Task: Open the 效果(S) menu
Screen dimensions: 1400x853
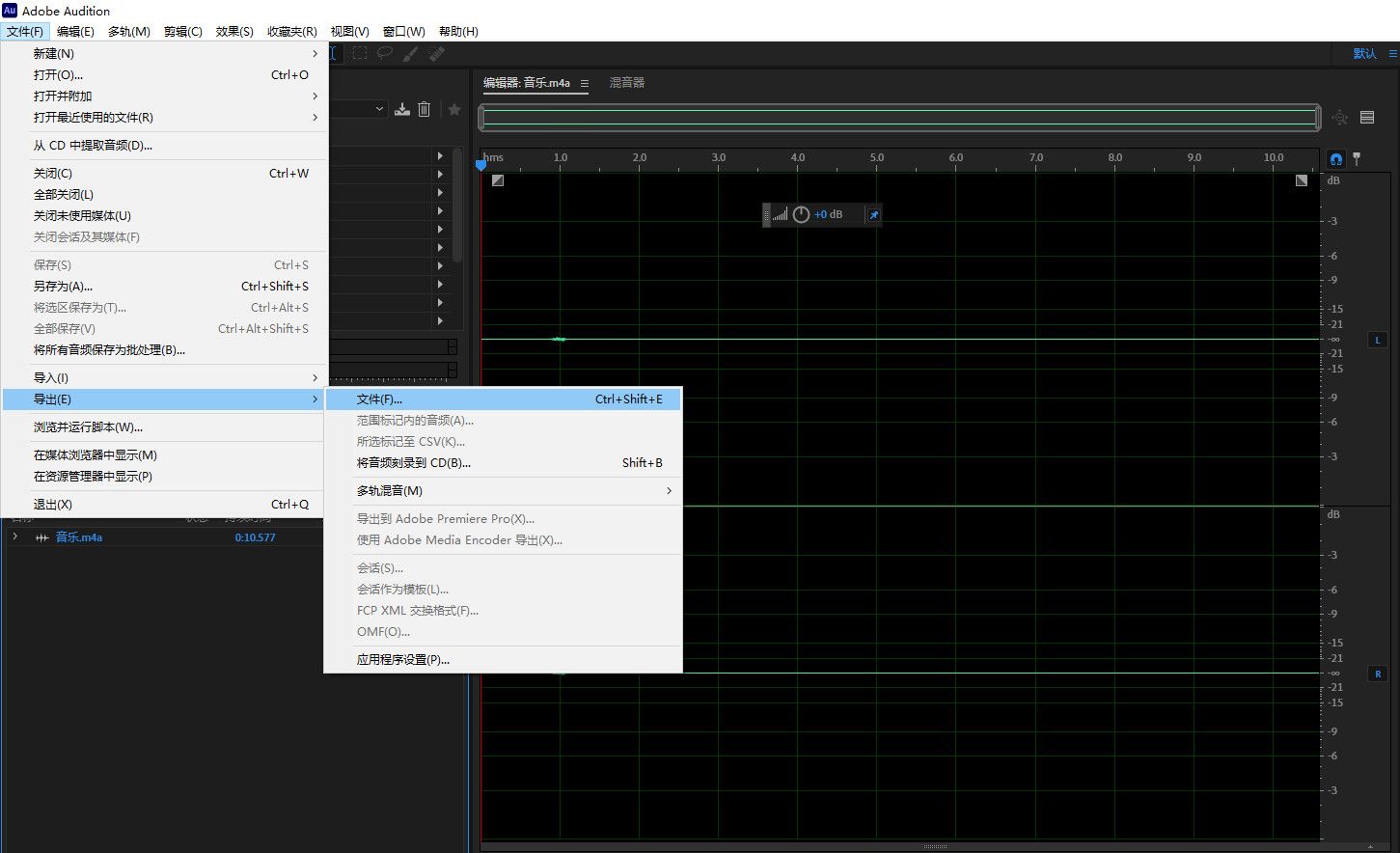Action: click(234, 31)
